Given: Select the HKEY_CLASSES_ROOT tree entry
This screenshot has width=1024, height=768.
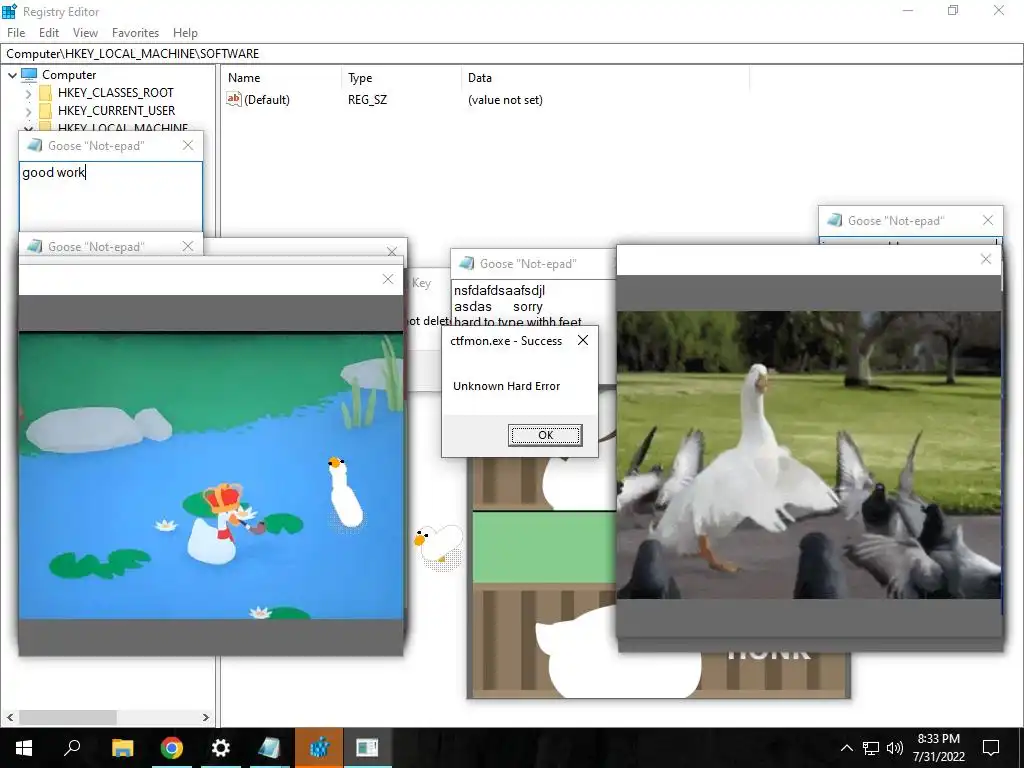Looking at the screenshot, I should (116, 93).
